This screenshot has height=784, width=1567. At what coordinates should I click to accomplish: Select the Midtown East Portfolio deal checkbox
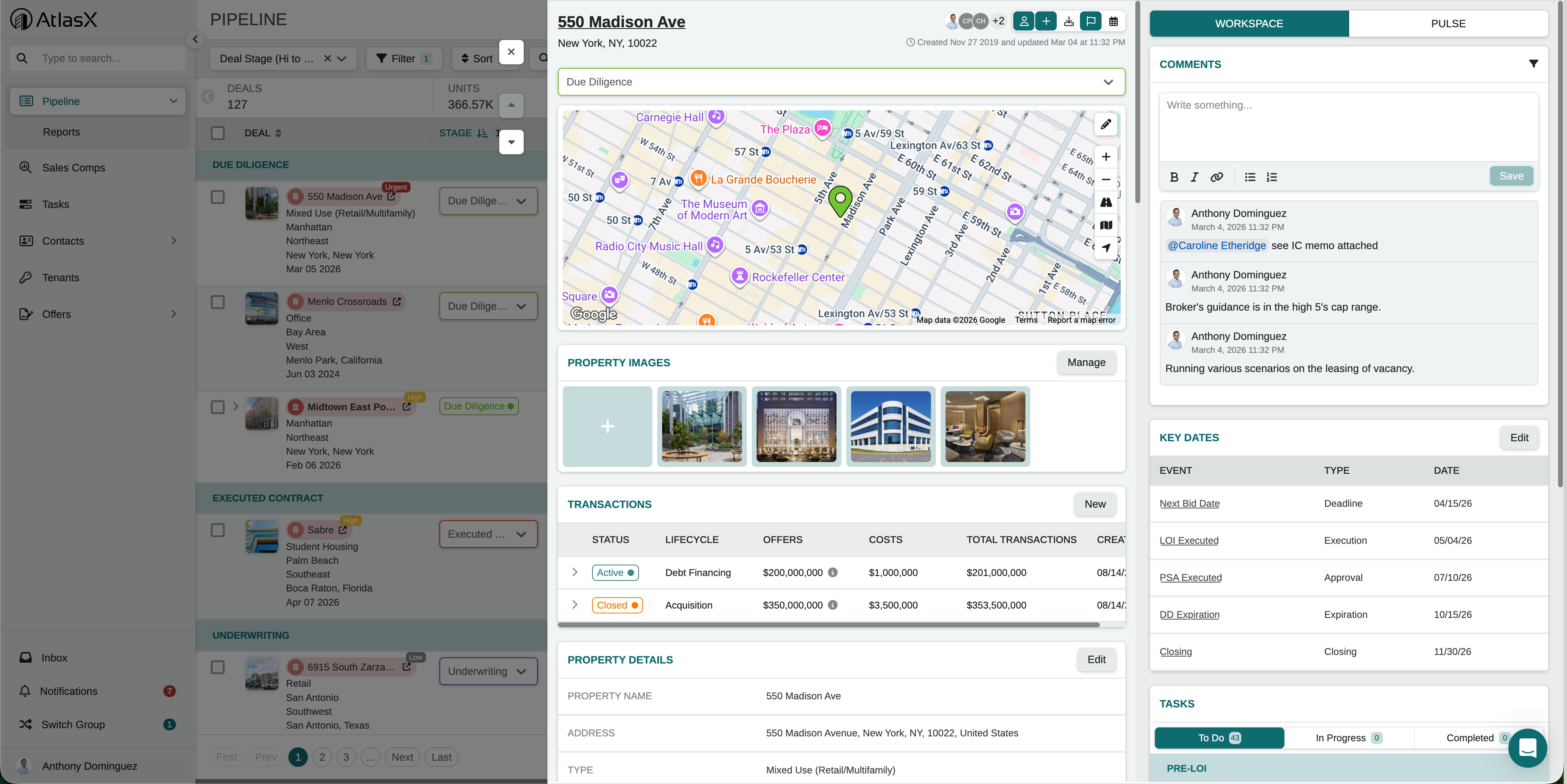[x=217, y=407]
